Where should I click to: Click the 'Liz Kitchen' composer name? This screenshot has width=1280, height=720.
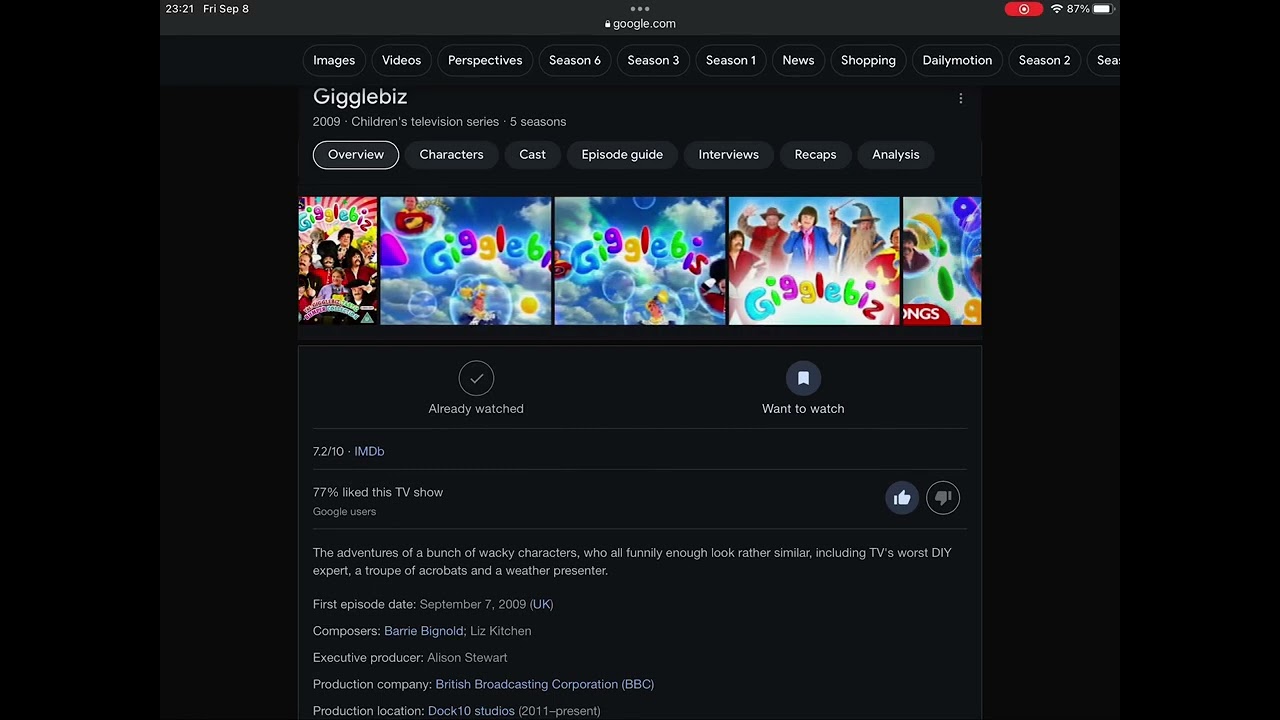pos(500,631)
